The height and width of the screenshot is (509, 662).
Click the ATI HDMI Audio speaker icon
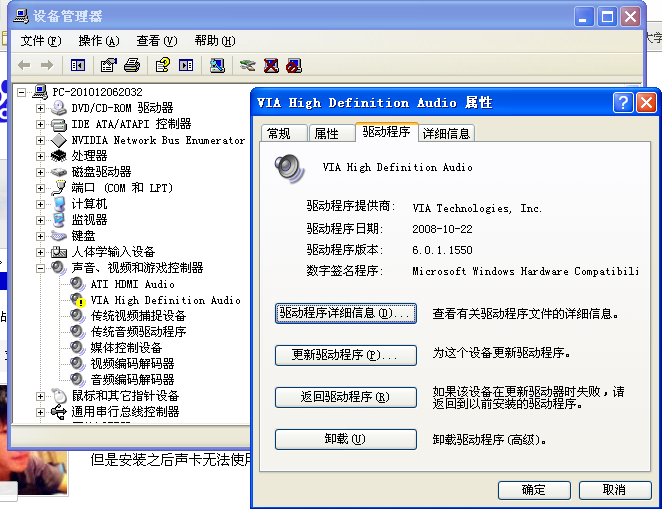pyautogui.click(x=78, y=284)
